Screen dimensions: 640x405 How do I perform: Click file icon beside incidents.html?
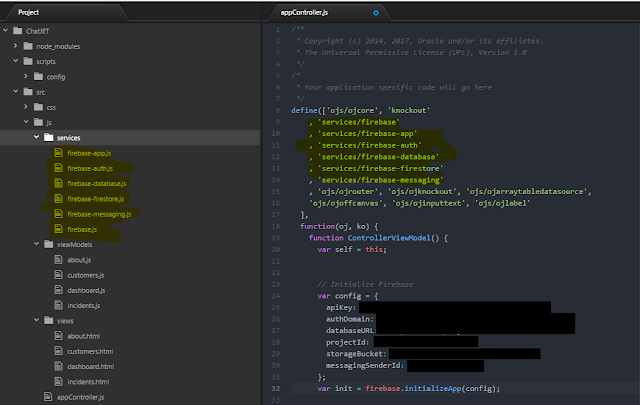[x=58, y=381]
